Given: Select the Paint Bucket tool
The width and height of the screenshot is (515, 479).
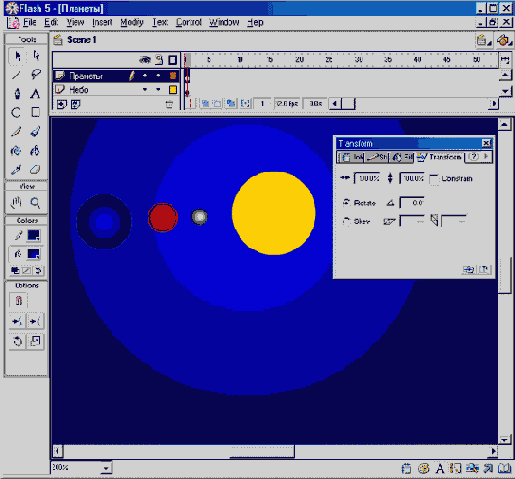Looking at the screenshot, I should (35, 151).
